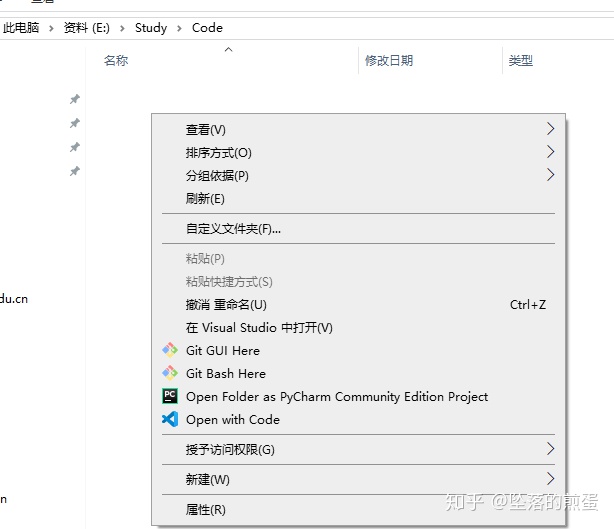Expand chevron after Study in breadcrumb
The width and height of the screenshot is (614, 529).
(x=179, y=28)
